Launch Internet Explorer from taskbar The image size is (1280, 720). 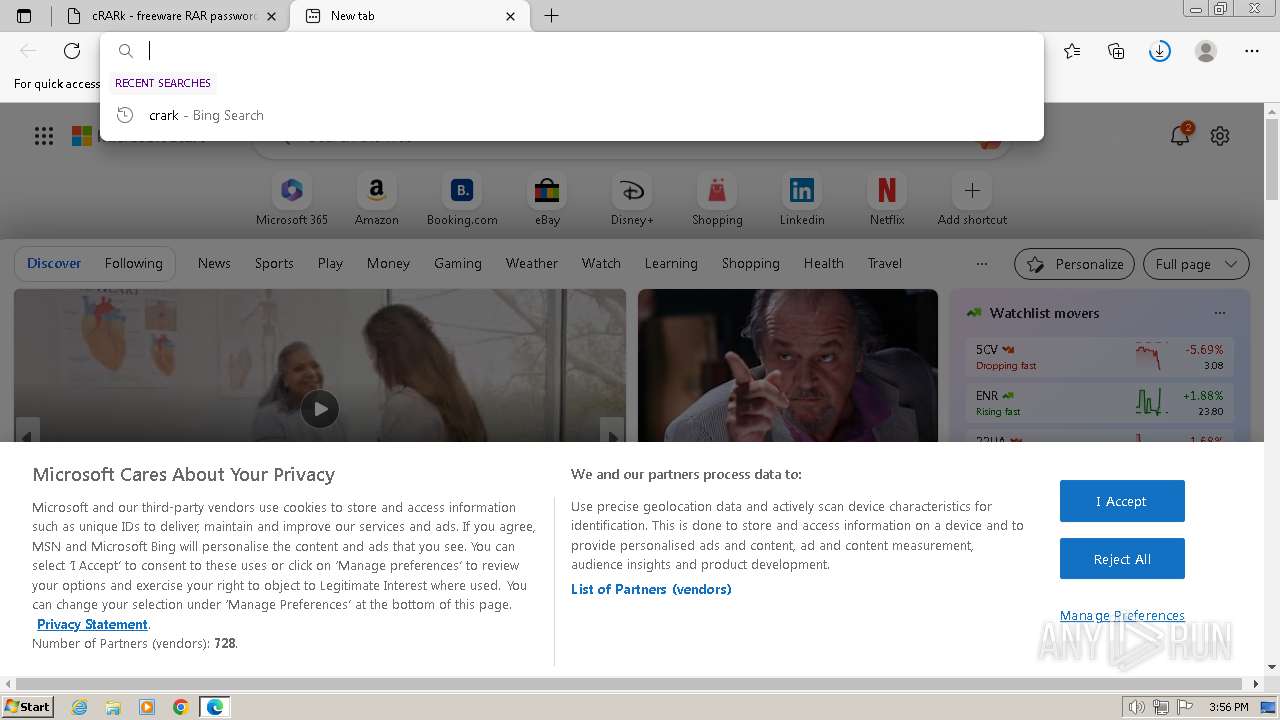80,707
